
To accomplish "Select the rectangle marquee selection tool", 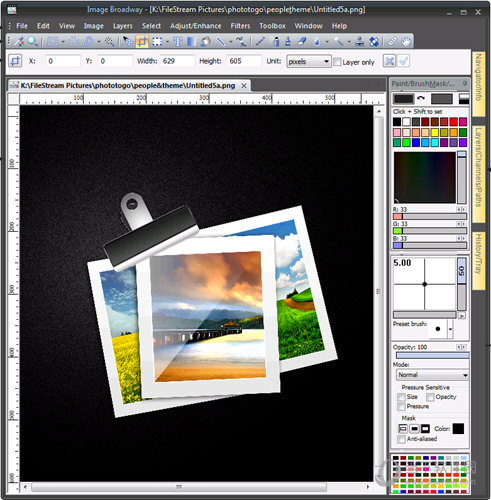I will click(x=53, y=42).
